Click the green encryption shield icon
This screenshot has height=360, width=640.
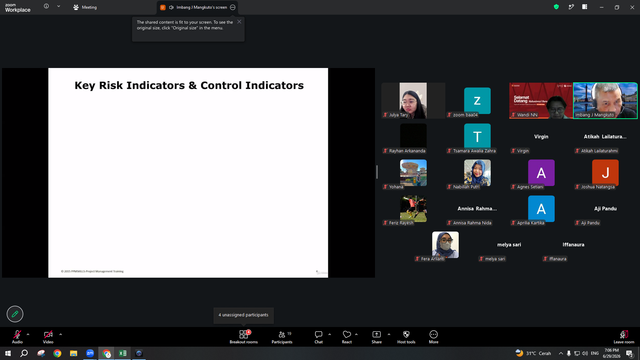pyautogui.click(x=556, y=7)
